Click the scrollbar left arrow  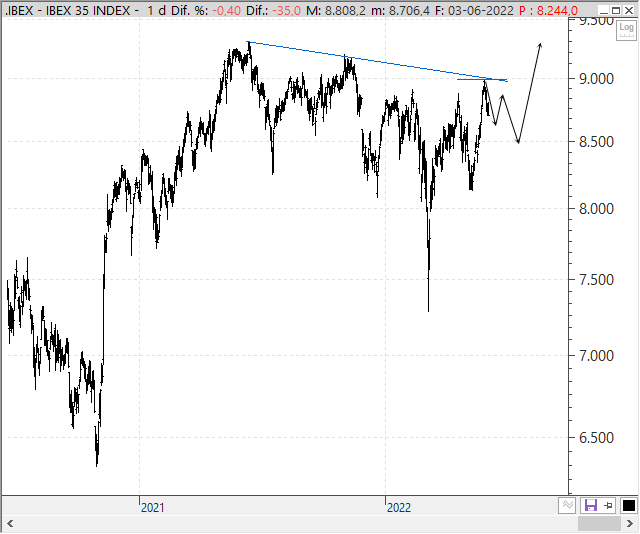[10, 523]
